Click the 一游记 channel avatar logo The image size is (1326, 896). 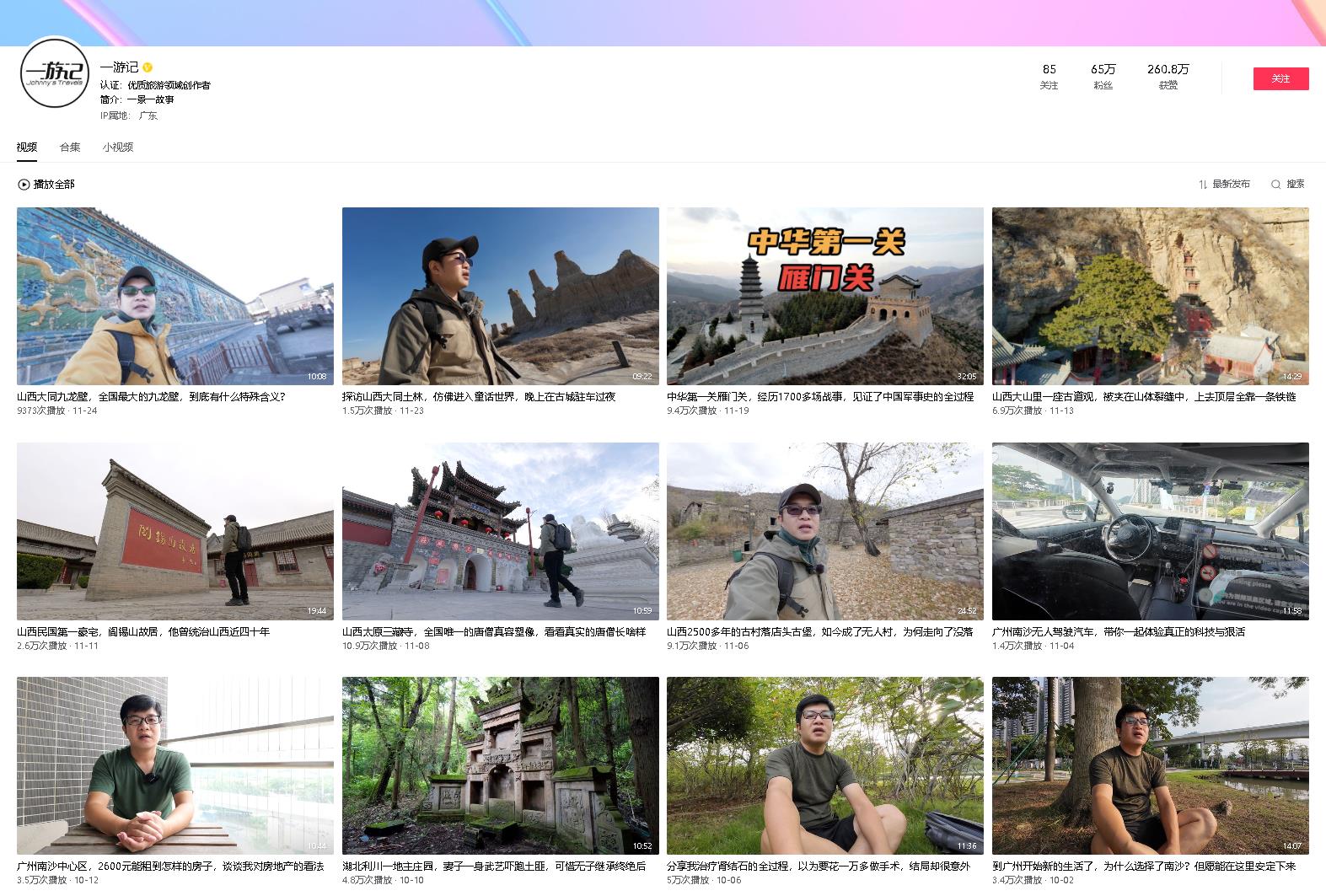(54, 72)
